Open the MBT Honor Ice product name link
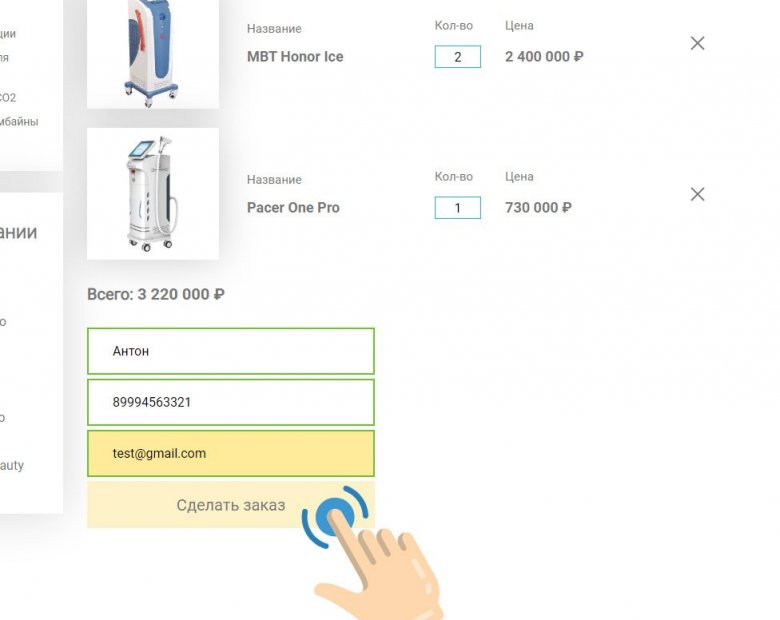This screenshot has height=620, width=780. 295,57
